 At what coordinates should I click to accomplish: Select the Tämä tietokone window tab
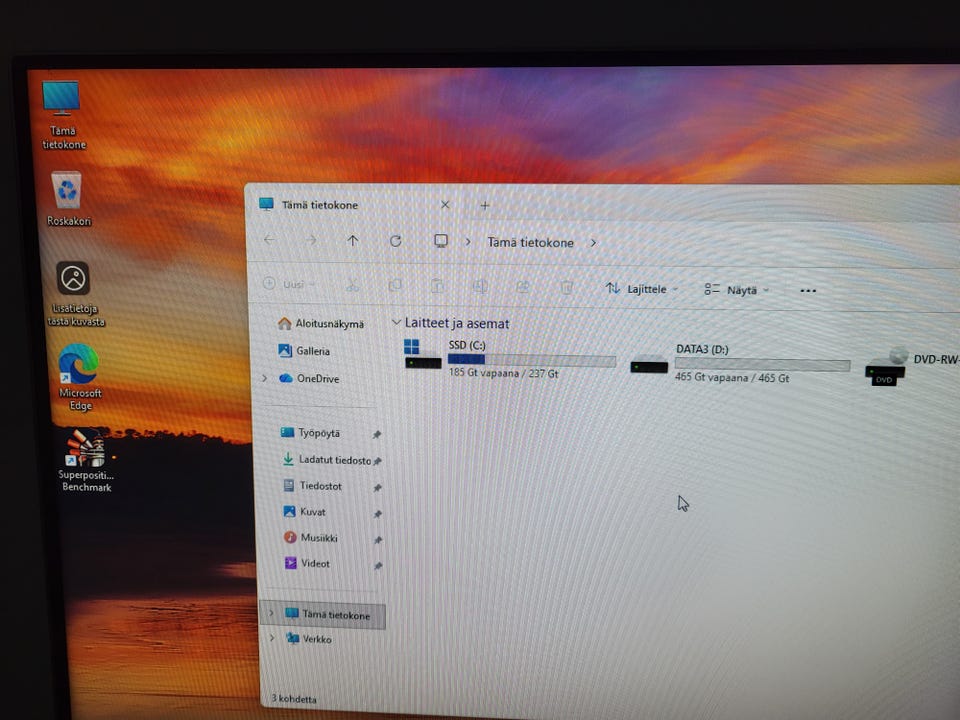355,205
